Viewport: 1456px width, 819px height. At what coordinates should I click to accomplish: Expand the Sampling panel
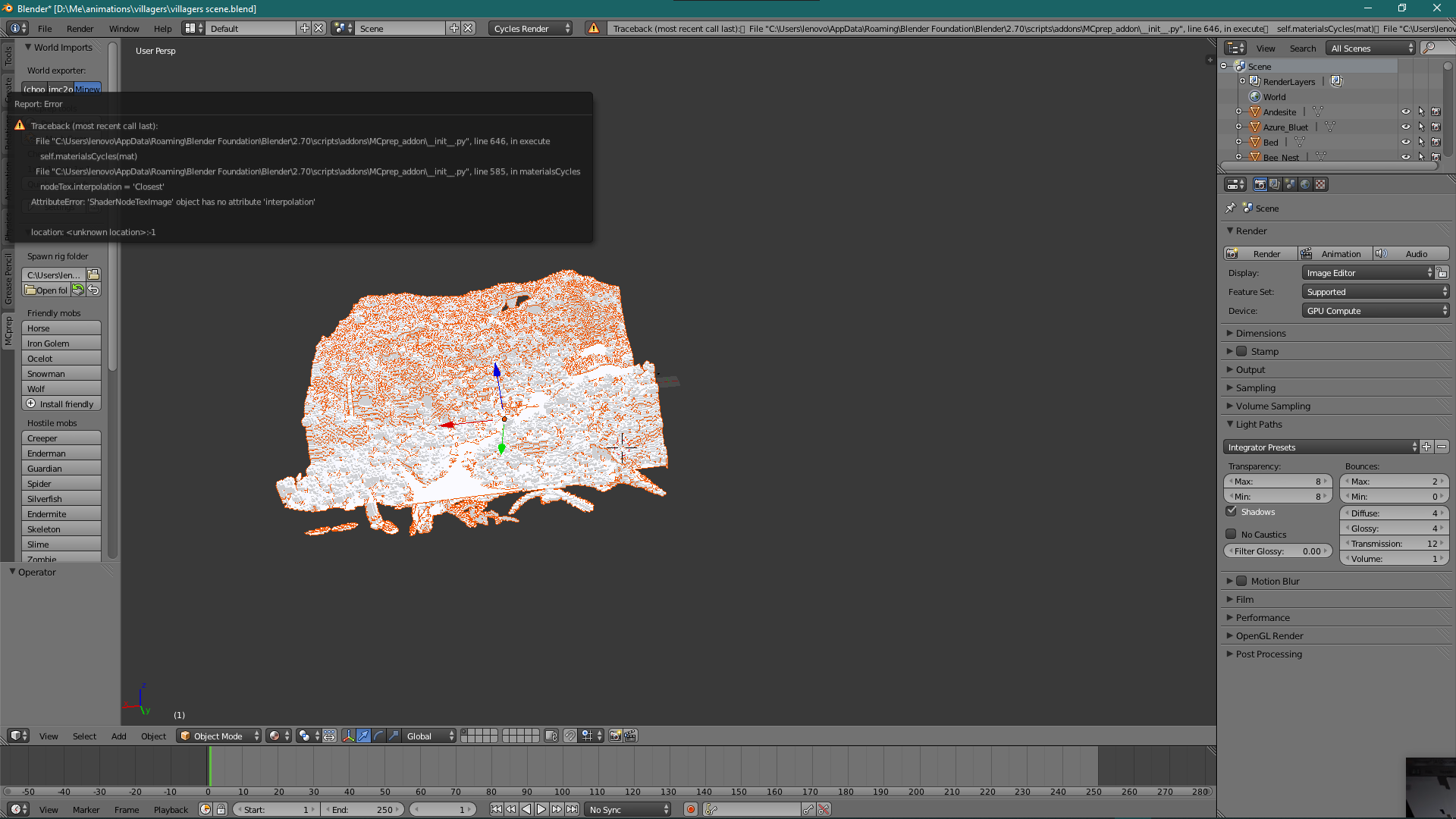point(1255,388)
